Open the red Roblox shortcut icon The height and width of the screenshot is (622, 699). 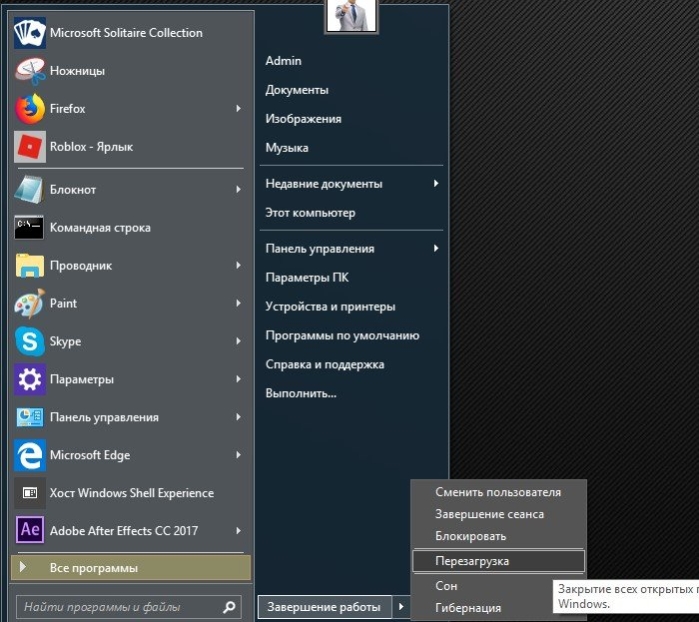29,147
